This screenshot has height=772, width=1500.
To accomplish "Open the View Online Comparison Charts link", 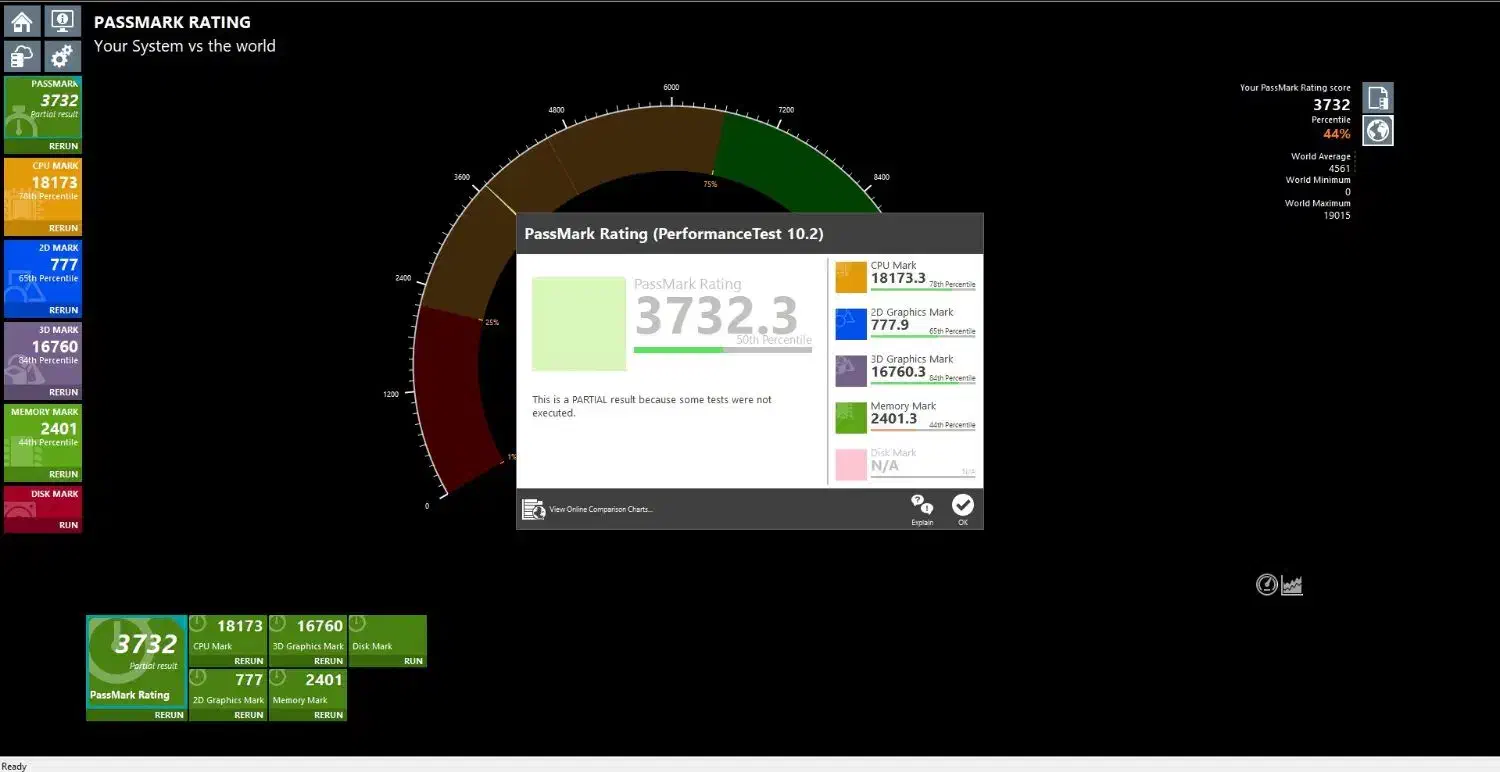I will pos(600,510).
